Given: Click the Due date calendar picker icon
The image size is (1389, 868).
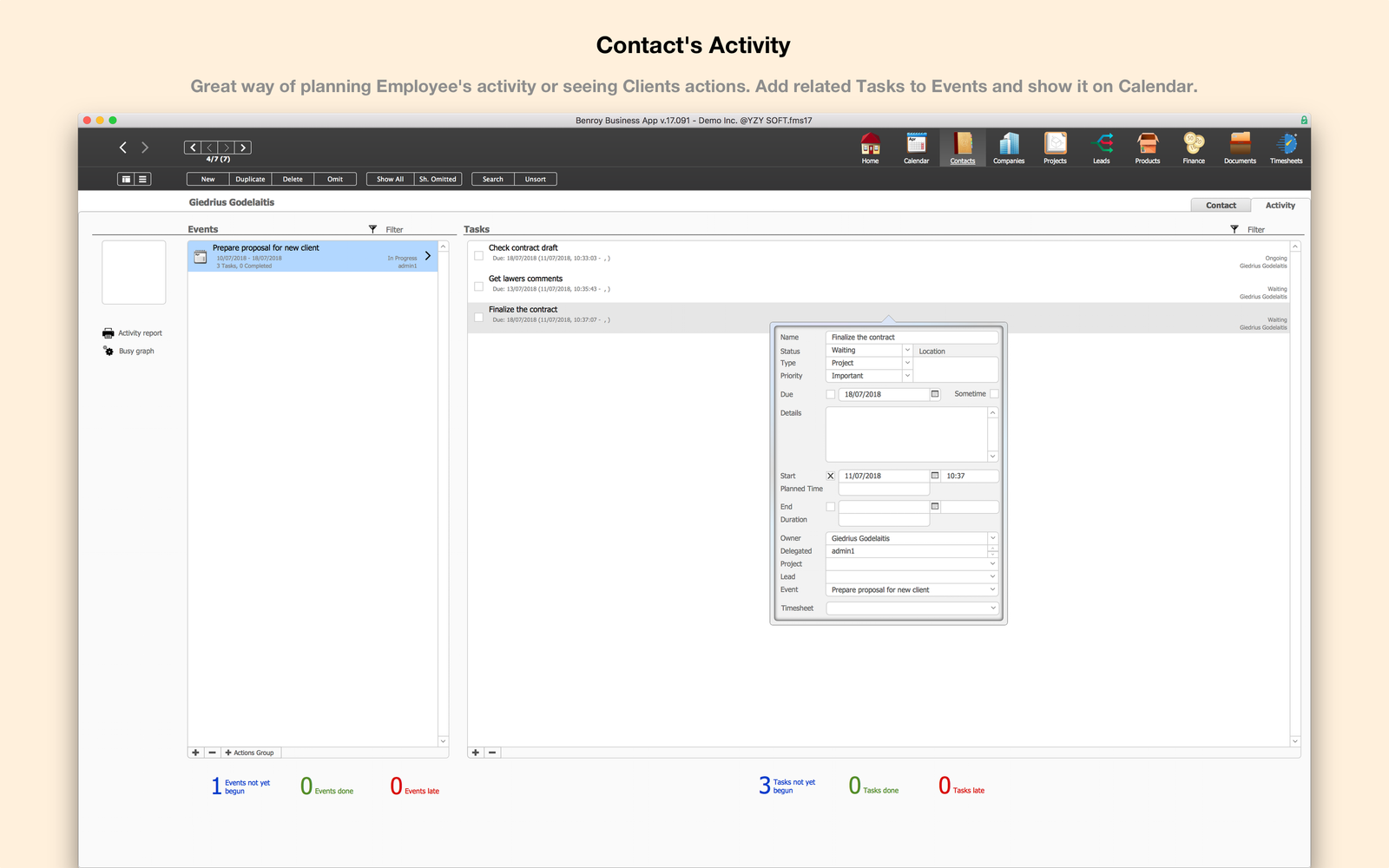Looking at the screenshot, I should click(935, 394).
